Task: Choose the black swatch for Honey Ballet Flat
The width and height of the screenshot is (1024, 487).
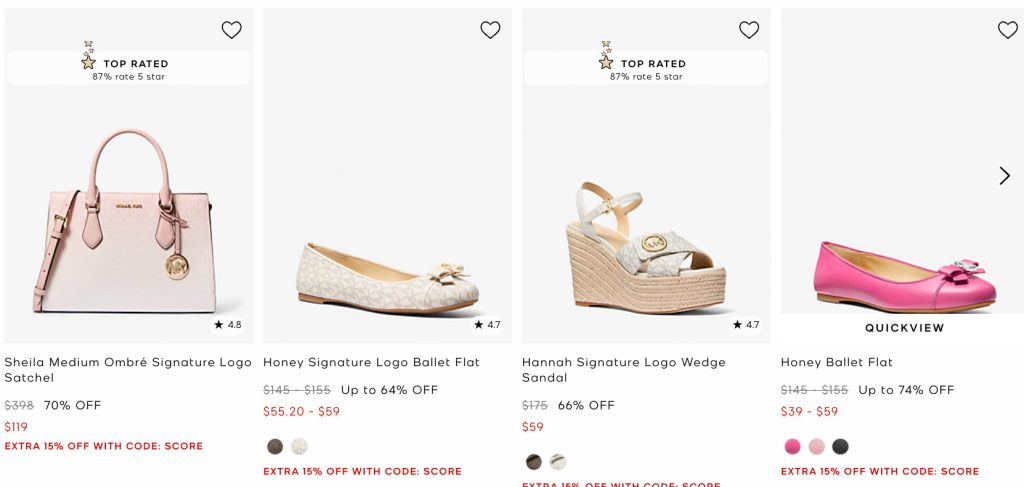Action: tap(841, 447)
